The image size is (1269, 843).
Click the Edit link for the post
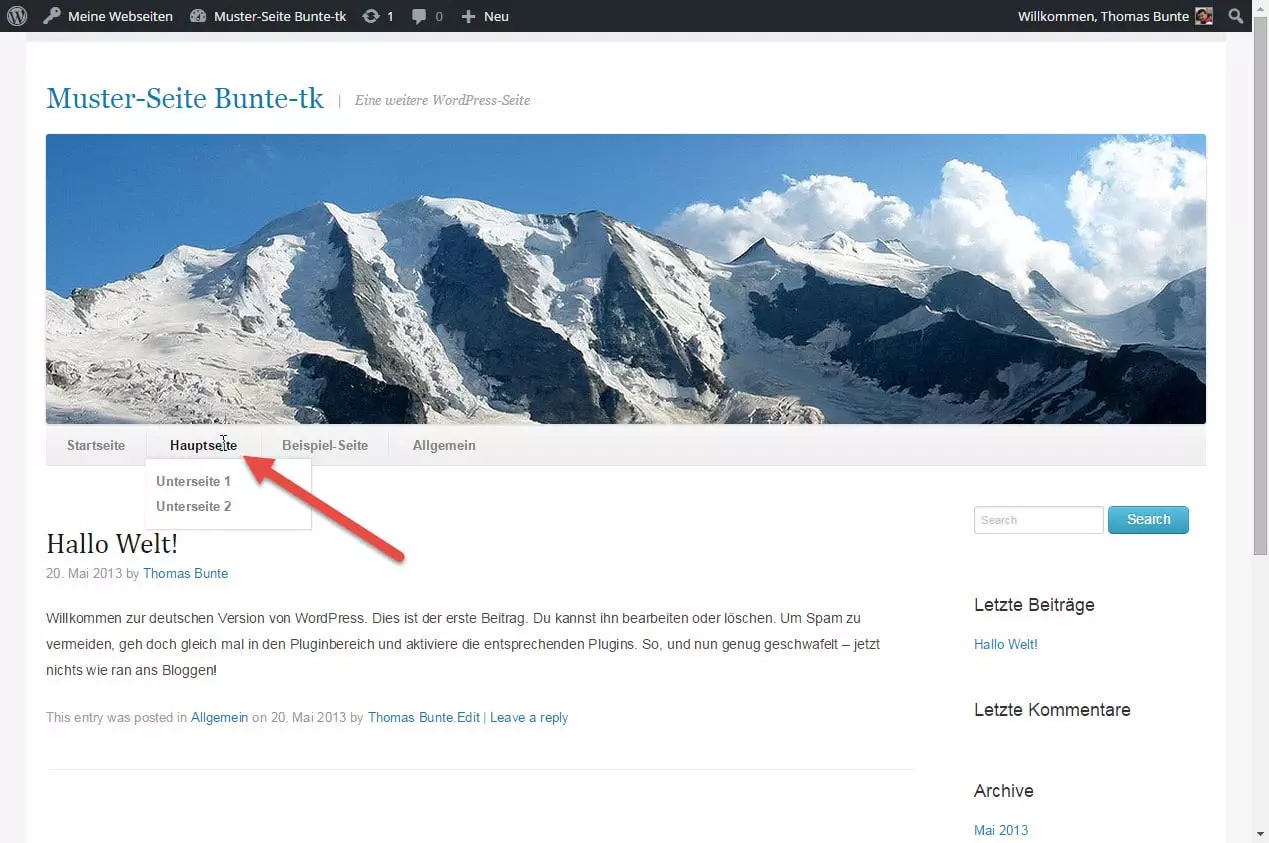pyautogui.click(x=469, y=717)
